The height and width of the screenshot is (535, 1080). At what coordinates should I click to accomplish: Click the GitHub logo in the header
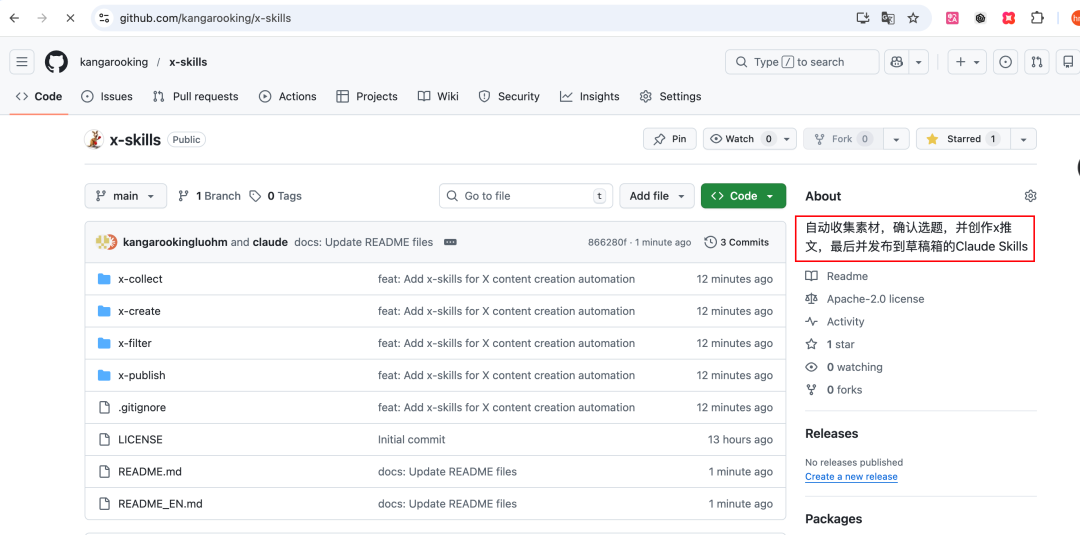(56, 62)
